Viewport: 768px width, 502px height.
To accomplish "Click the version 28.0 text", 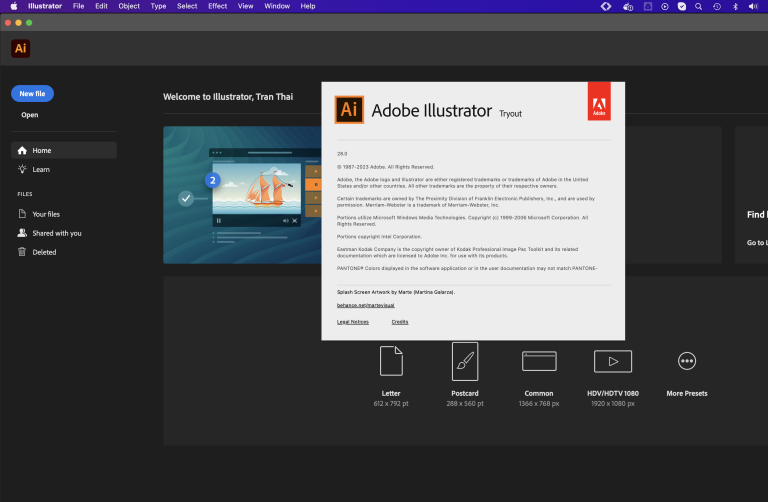I will click(x=342, y=154).
